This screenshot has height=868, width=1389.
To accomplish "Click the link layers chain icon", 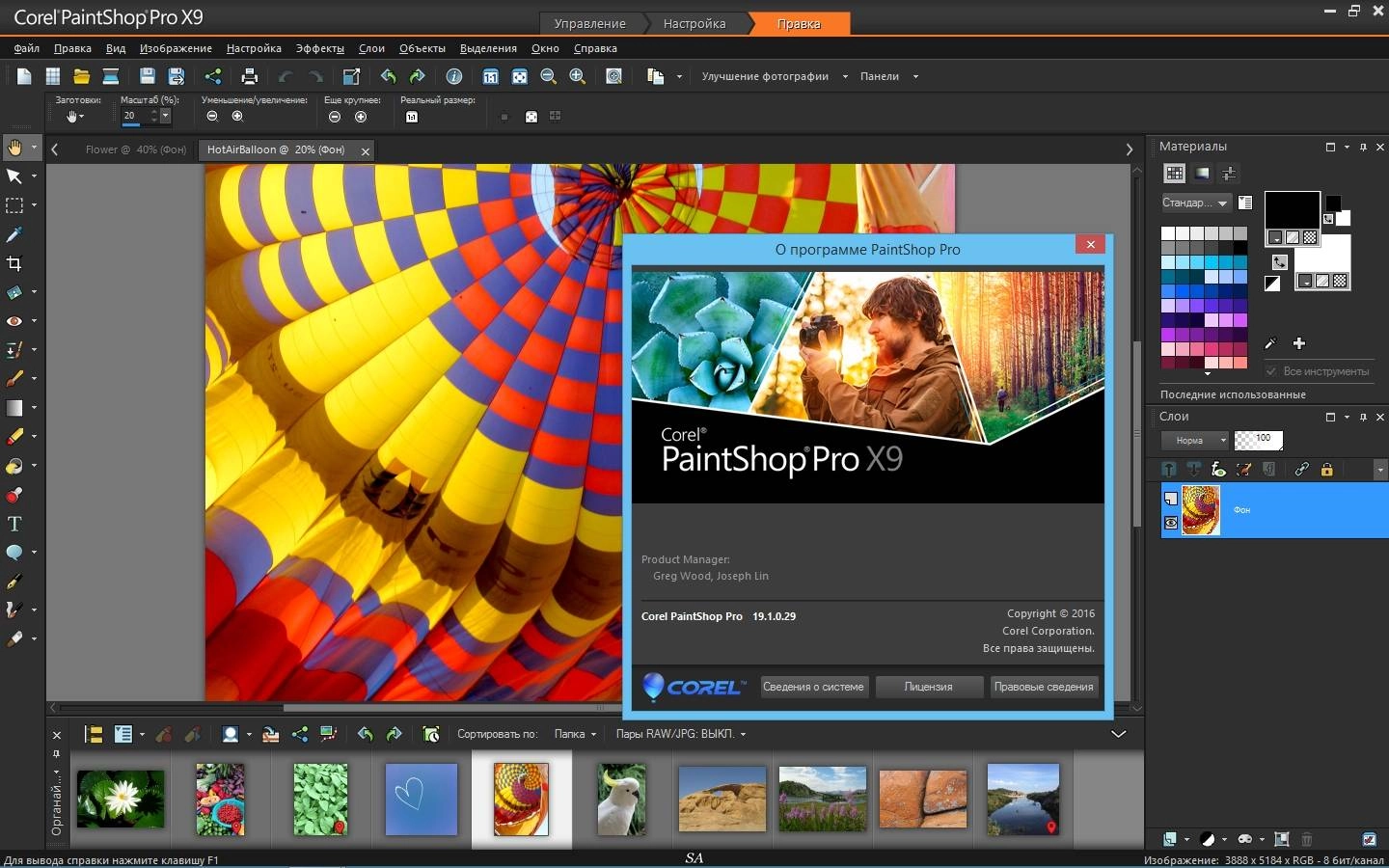I will point(1301,469).
